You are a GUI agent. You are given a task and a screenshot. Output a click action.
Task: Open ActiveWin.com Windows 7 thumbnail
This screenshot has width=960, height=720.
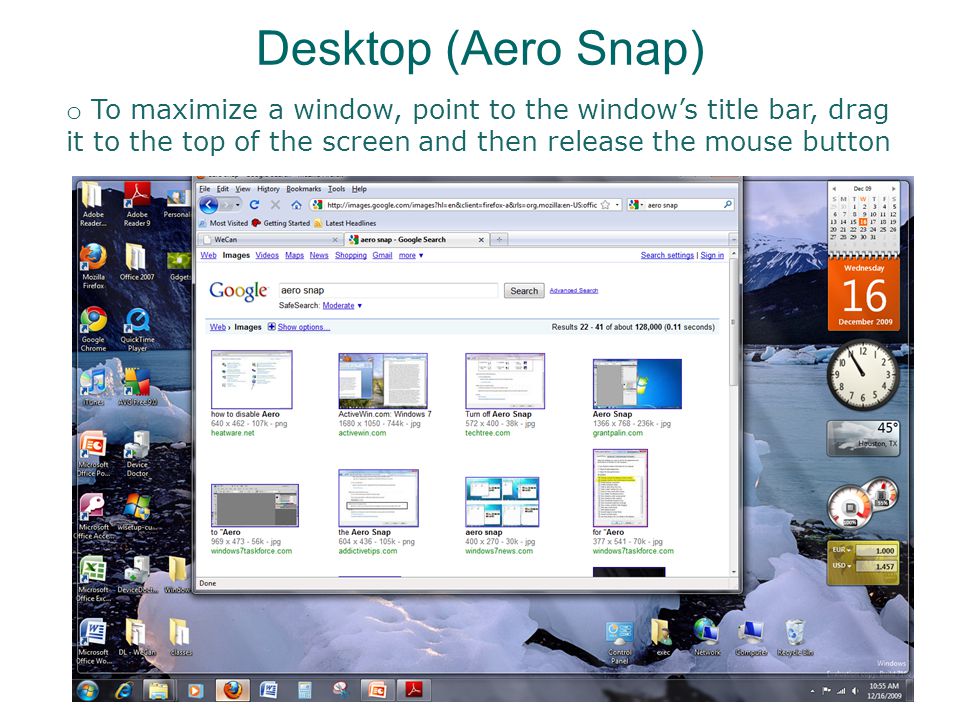383,381
